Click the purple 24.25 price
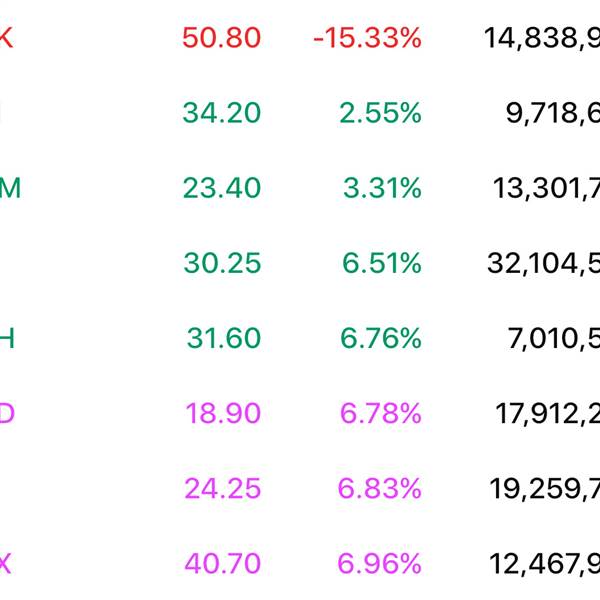The height and width of the screenshot is (600, 600). coord(222,488)
